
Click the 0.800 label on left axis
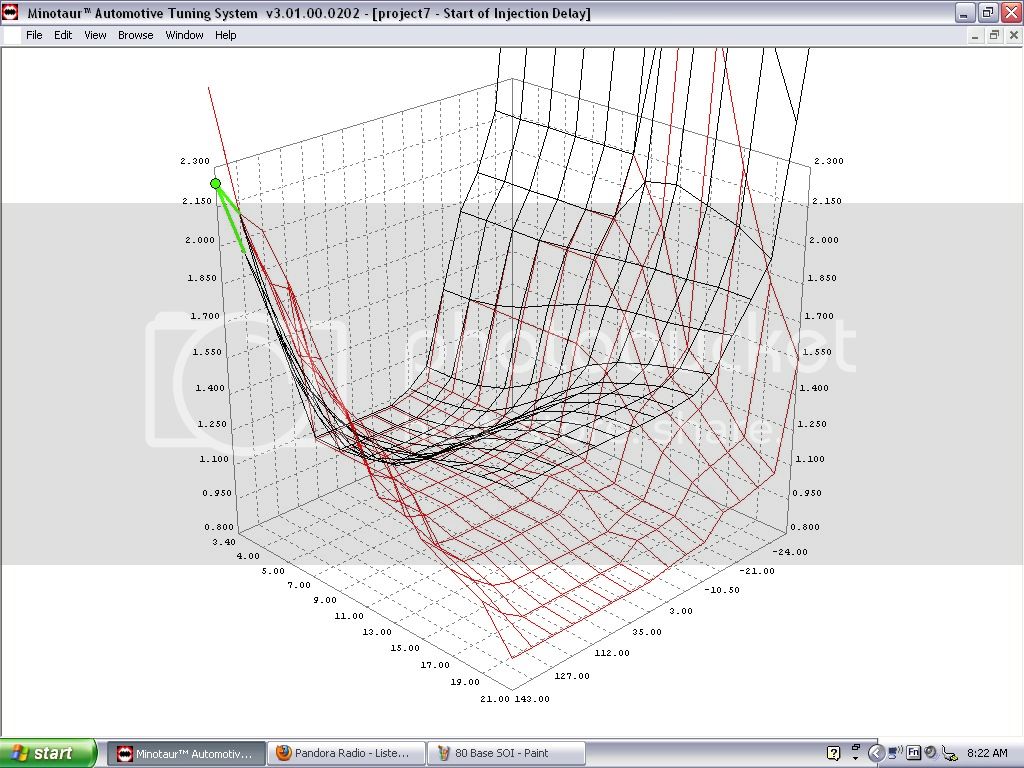click(219, 527)
